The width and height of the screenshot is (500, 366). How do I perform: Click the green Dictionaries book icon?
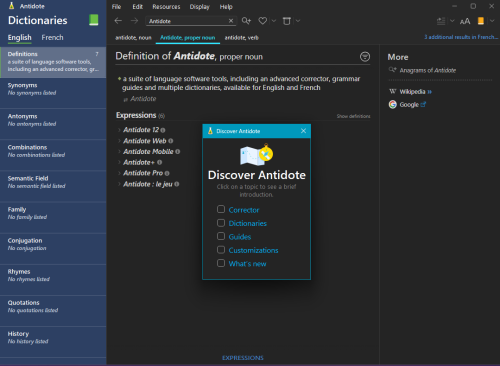pyautogui.click(x=94, y=20)
